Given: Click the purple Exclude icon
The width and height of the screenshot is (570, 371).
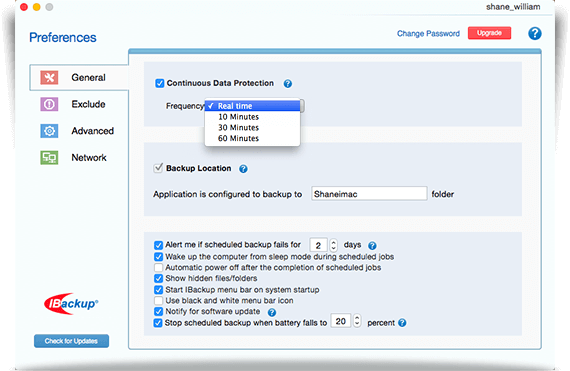Looking at the screenshot, I should point(49,104).
